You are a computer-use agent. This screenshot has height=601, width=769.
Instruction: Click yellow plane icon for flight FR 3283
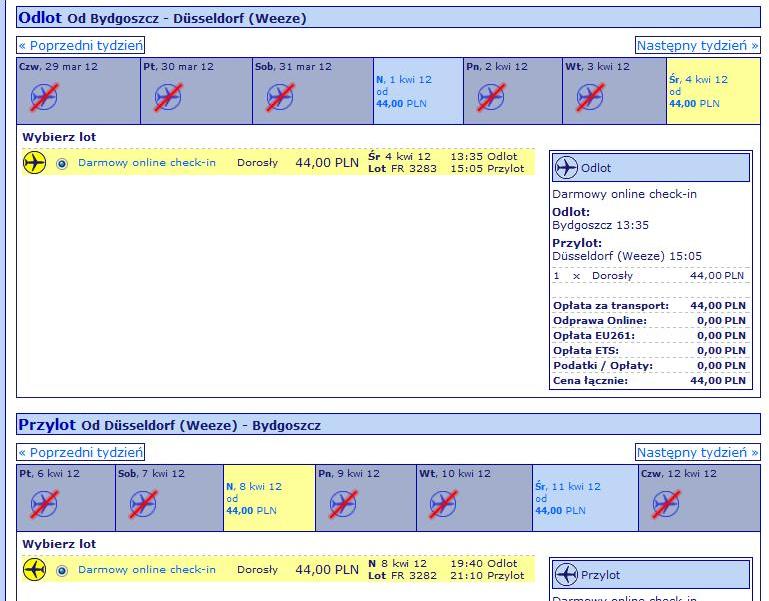point(34,162)
